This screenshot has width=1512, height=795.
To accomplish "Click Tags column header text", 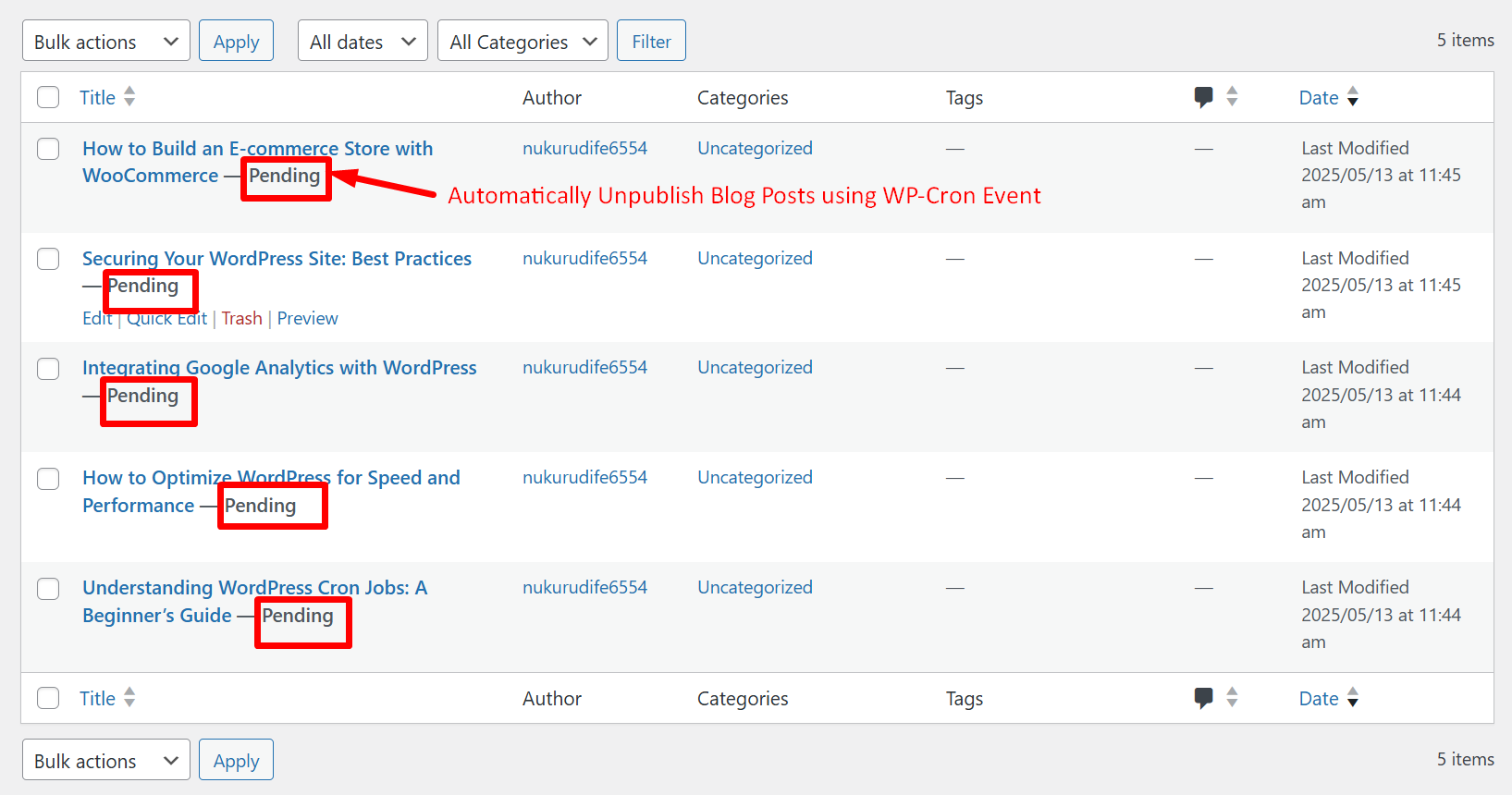I will point(964,97).
